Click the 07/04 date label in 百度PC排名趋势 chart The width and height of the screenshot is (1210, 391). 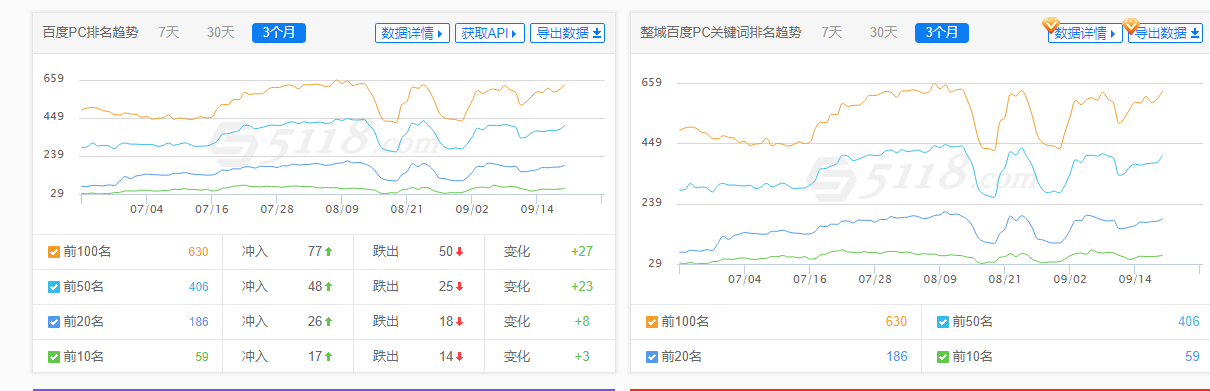tap(146, 209)
